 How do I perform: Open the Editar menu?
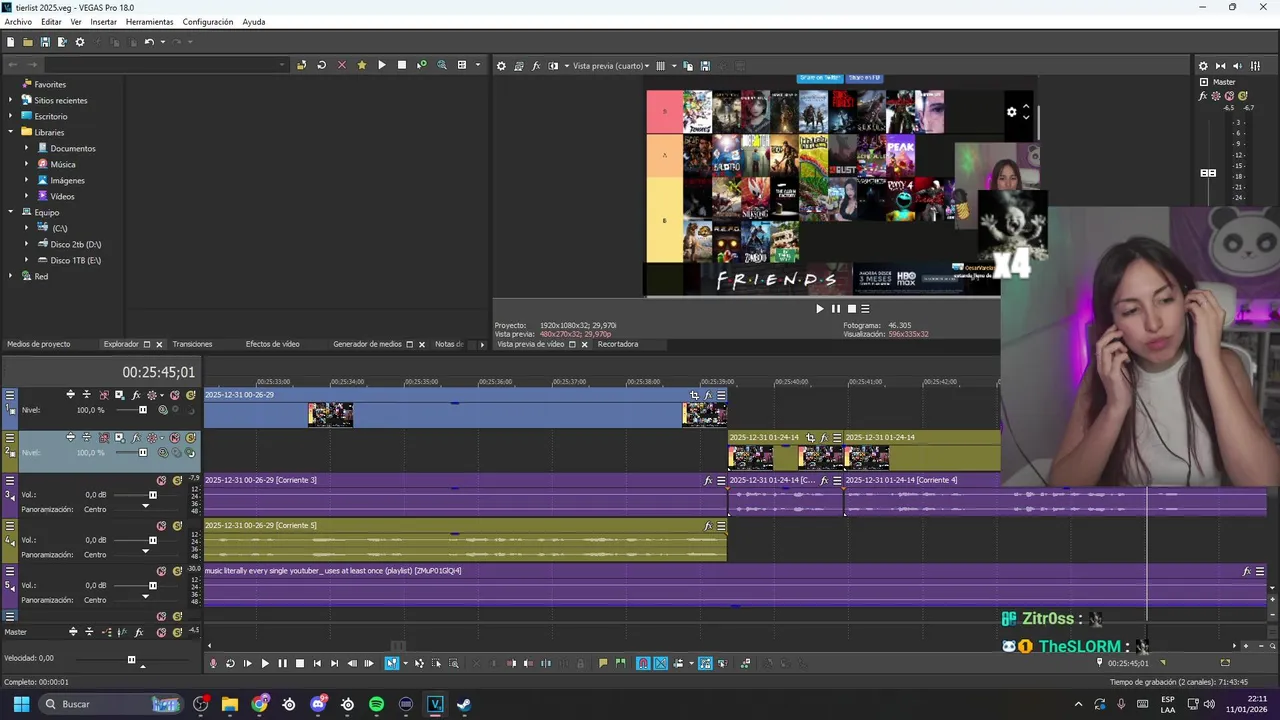point(51,22)
